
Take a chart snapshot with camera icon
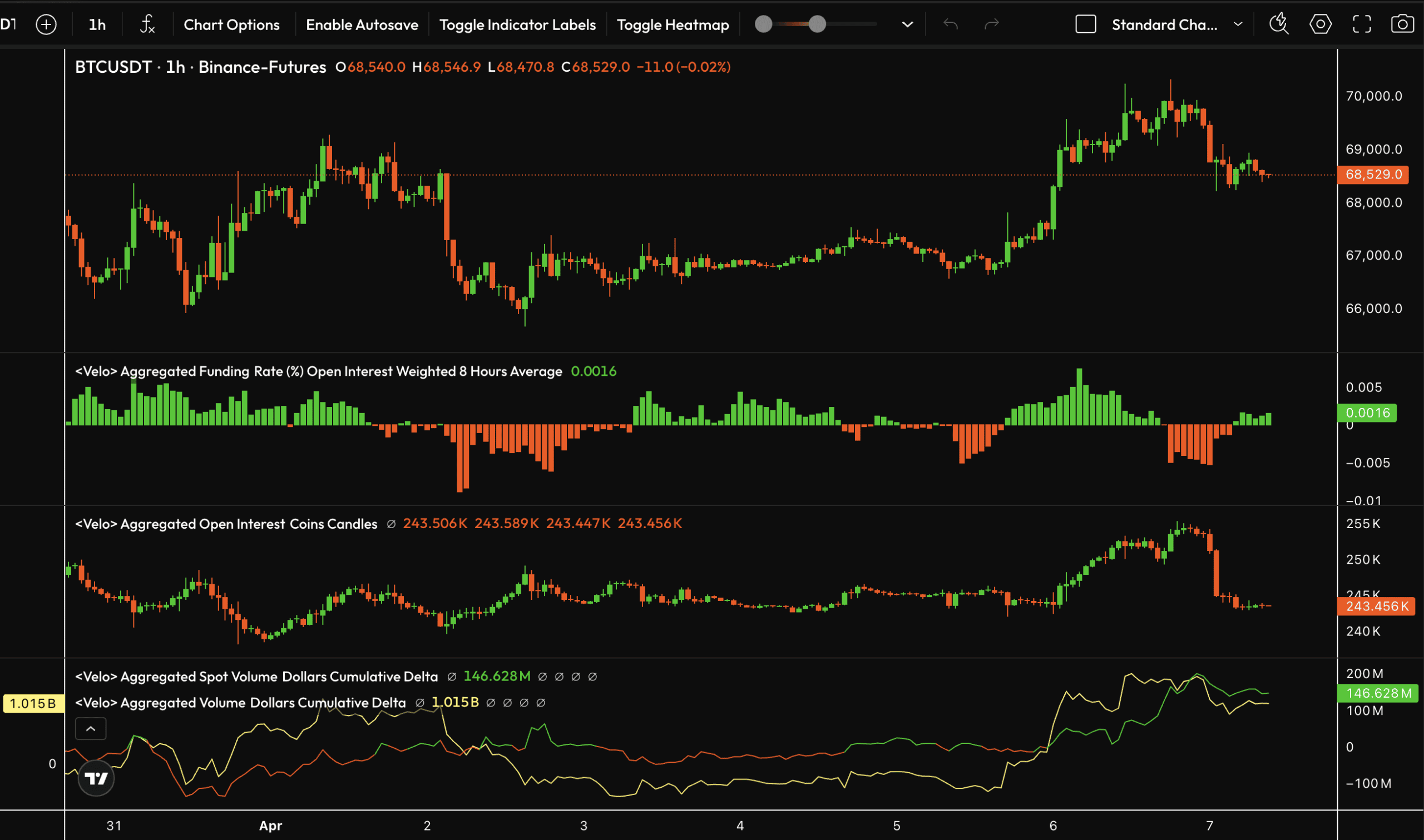click(x=1402, y=24)
